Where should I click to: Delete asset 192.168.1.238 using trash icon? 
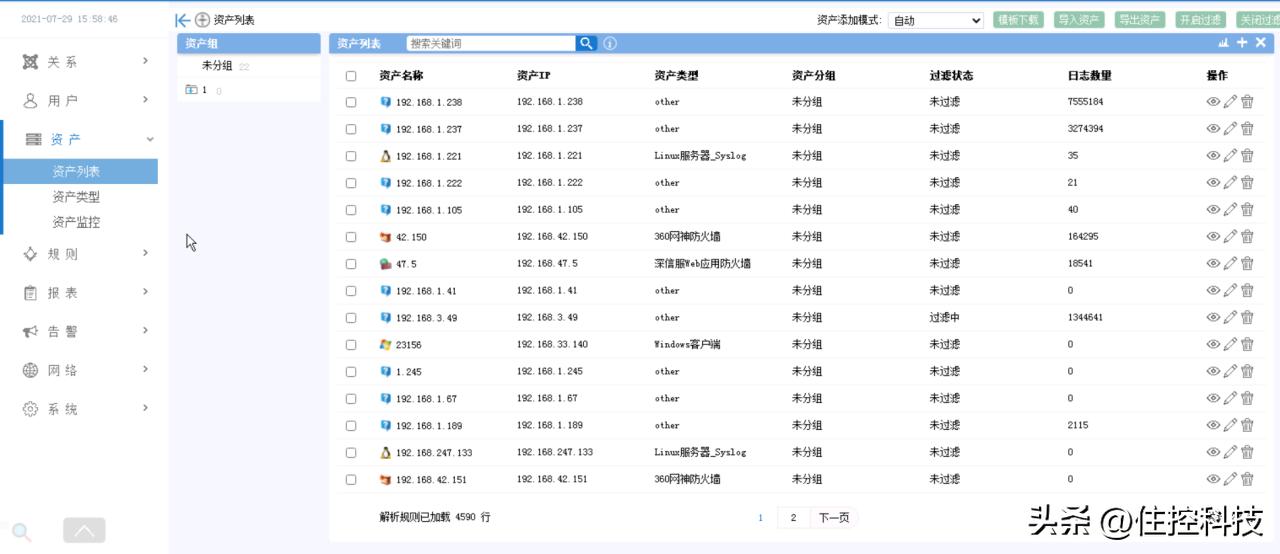click(x=1247, y=101)
